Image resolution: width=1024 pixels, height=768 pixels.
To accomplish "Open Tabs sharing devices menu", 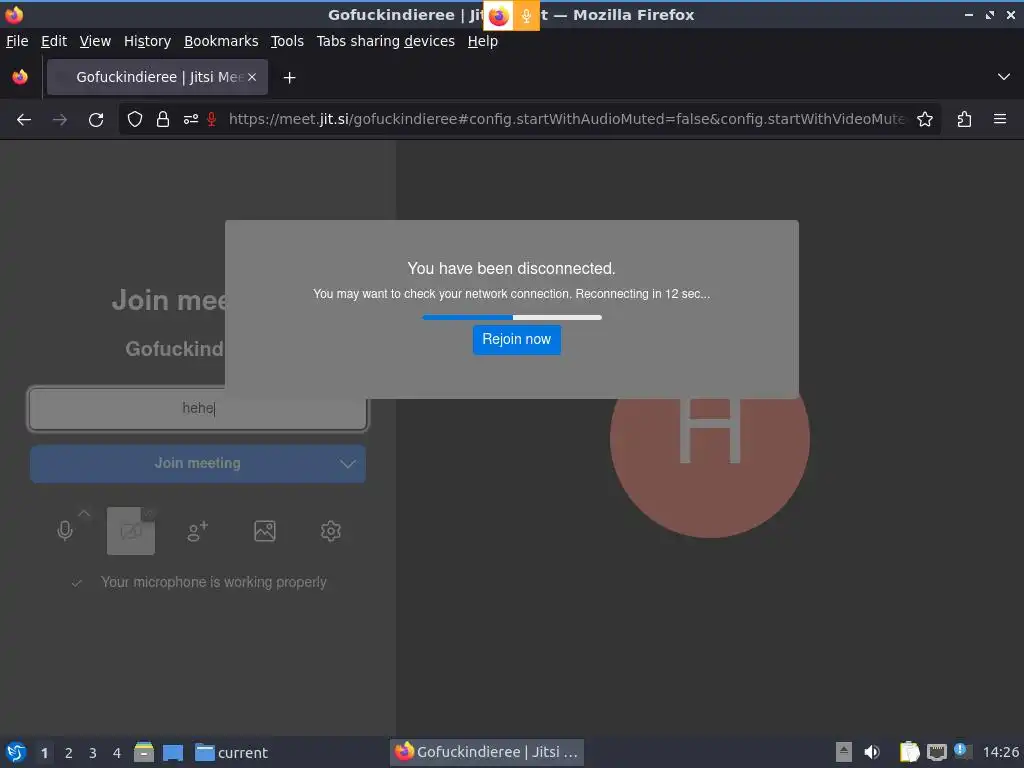I will click(385, 41).
